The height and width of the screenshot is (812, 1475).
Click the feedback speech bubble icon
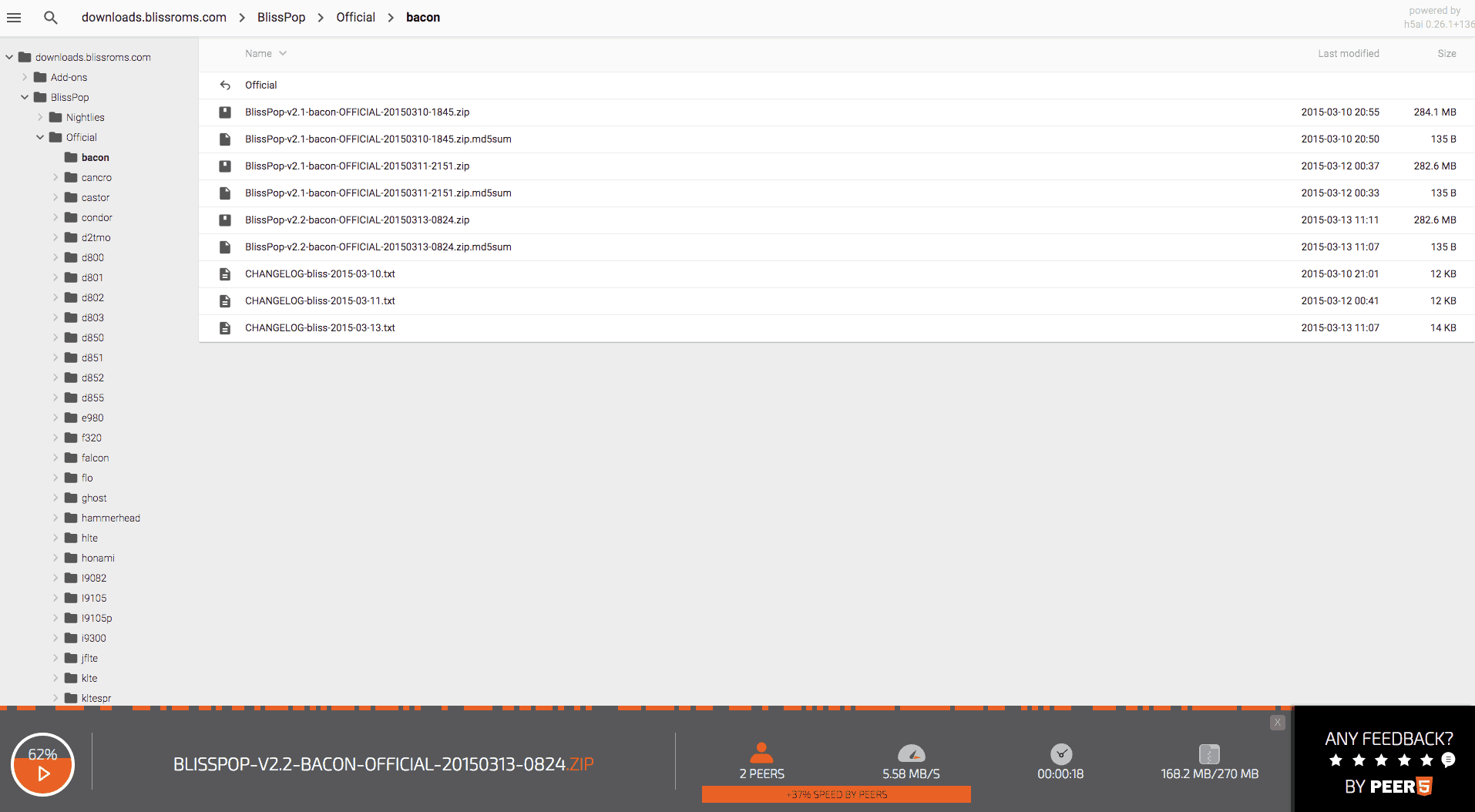pos(1449,760)
